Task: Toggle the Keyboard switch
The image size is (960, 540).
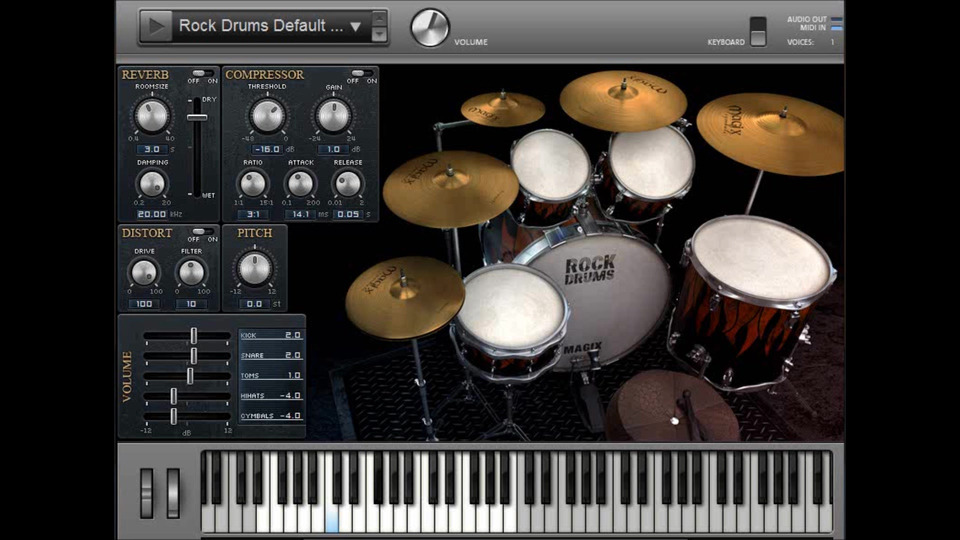Action: pos(758,31)
